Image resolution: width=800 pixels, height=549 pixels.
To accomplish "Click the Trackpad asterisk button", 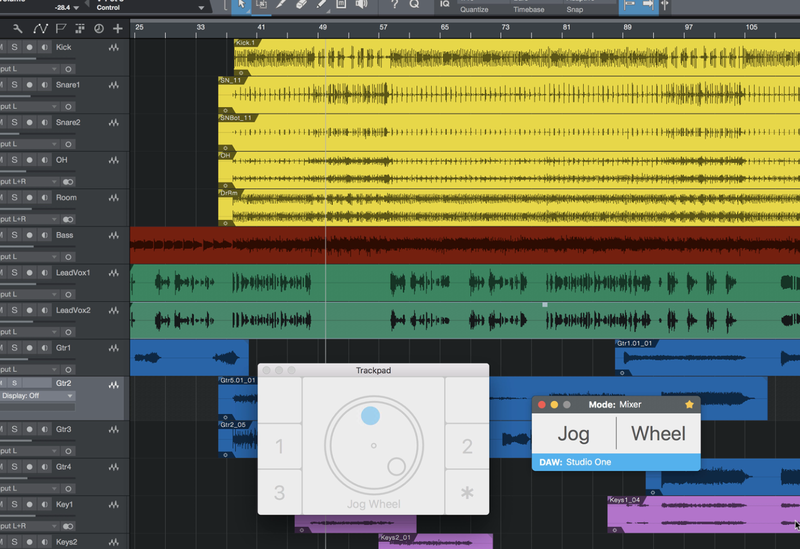I will 467,492.
